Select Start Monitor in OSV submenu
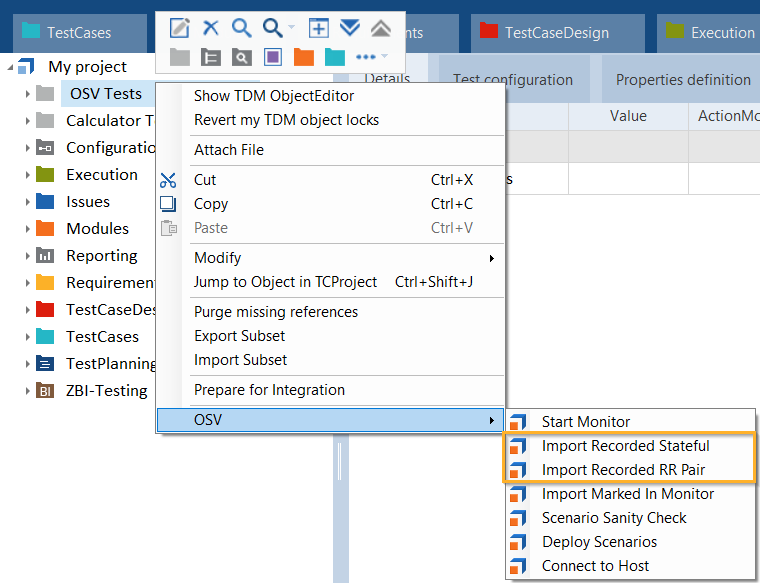 click(585, 422)
